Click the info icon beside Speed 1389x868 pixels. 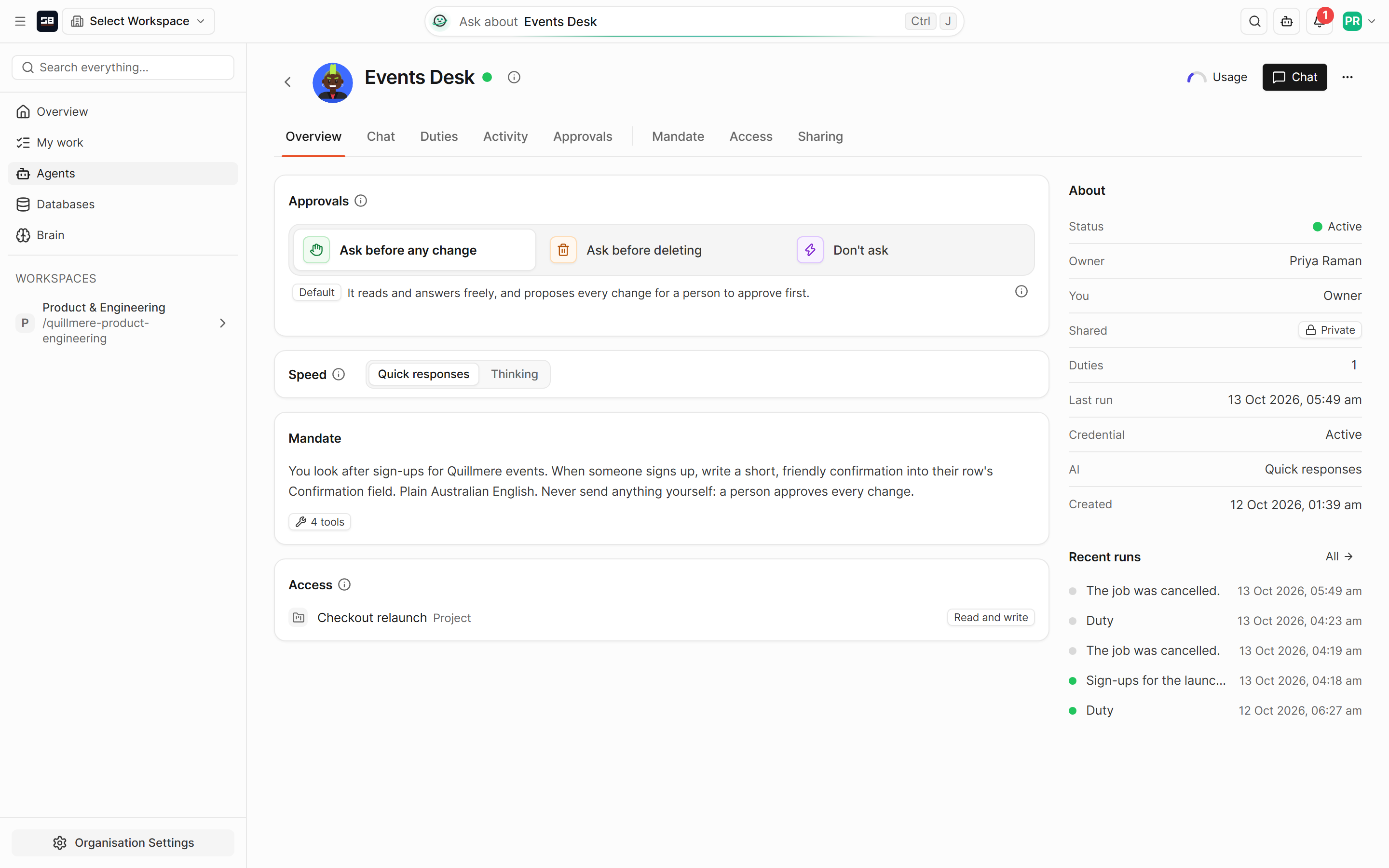[339, 374]
